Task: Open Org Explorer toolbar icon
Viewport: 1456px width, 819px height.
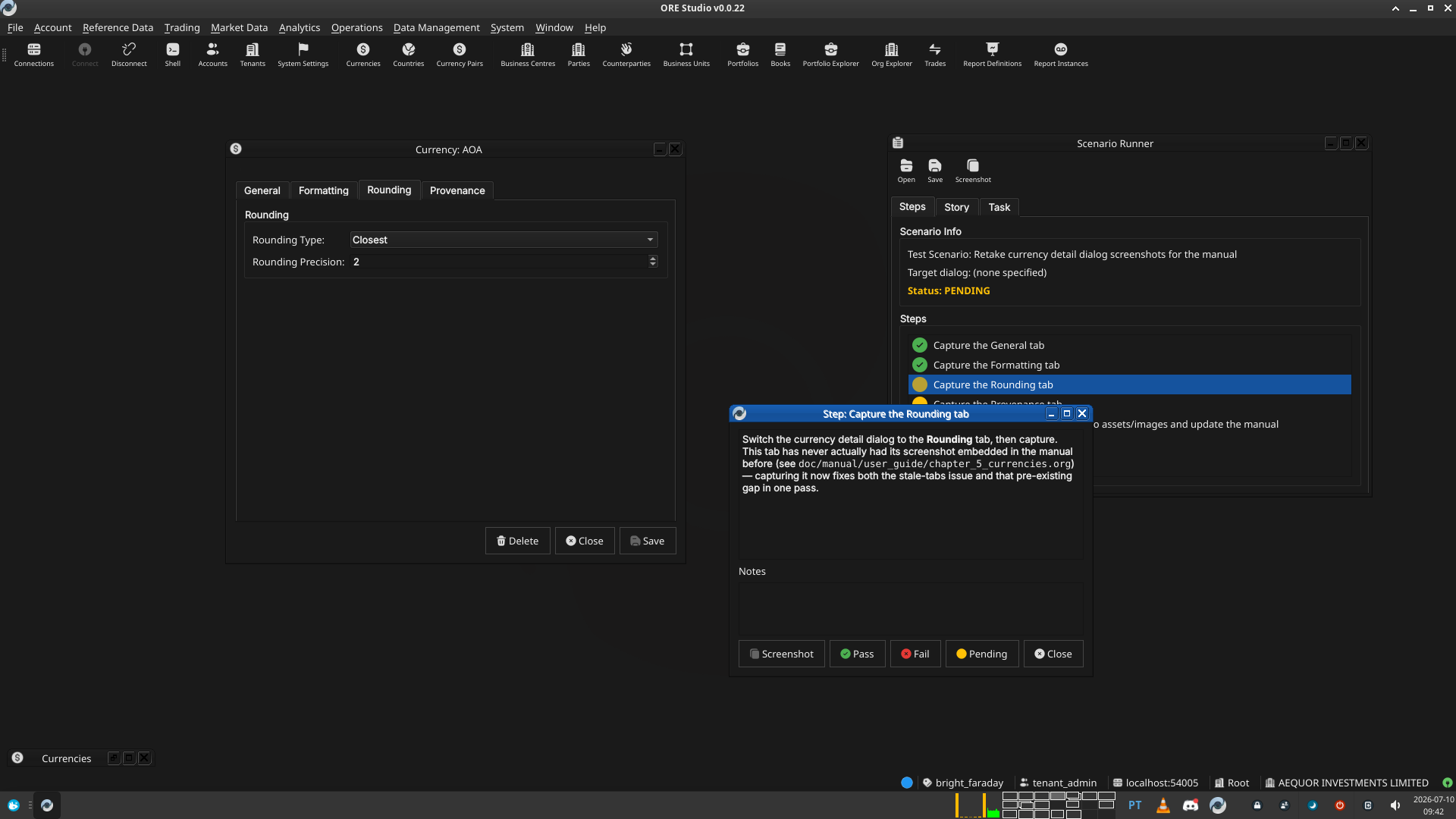Action: coord(892,55)
